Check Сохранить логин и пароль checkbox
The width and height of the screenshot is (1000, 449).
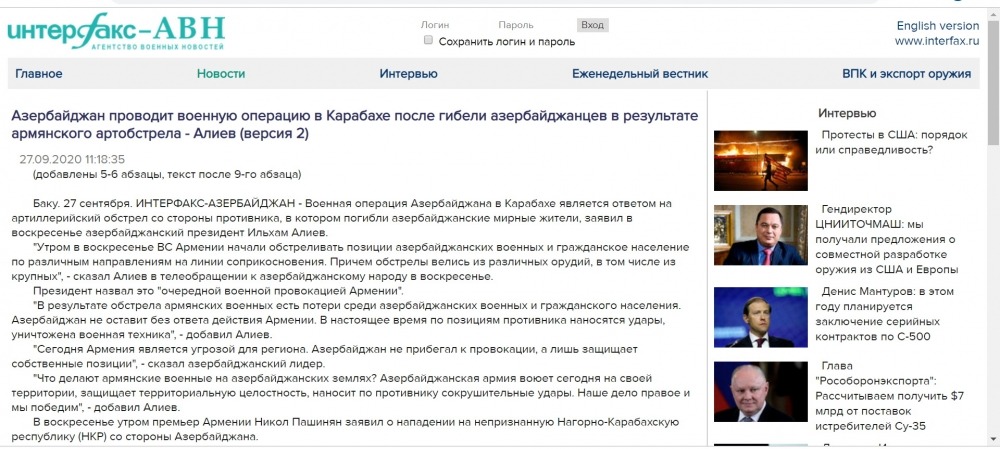pos(429,40)
